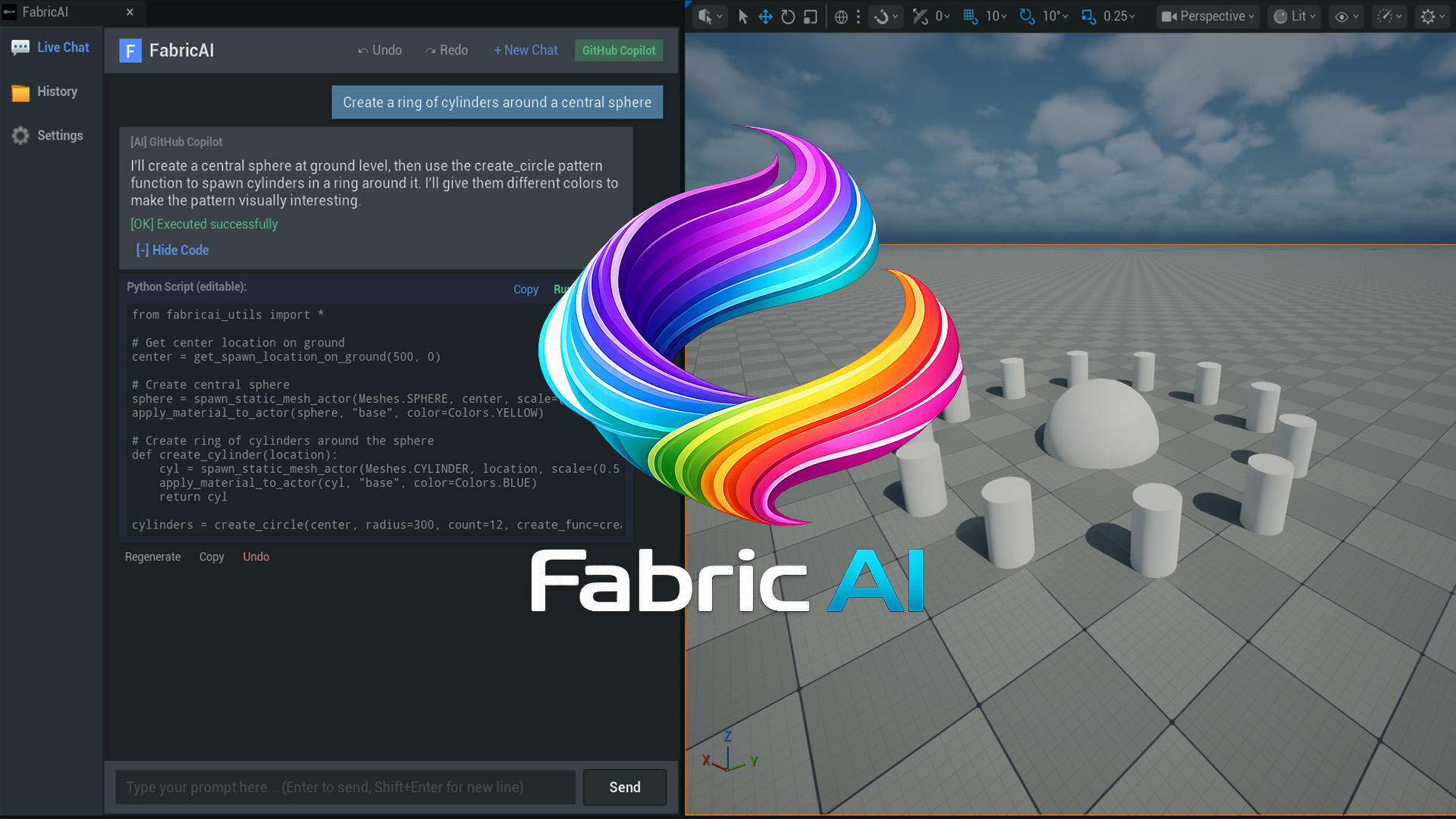The width and height of the screenshot is (1456, 819).
Task: Open viewport settings with the gear icon
Action: tap(1429, 16)
